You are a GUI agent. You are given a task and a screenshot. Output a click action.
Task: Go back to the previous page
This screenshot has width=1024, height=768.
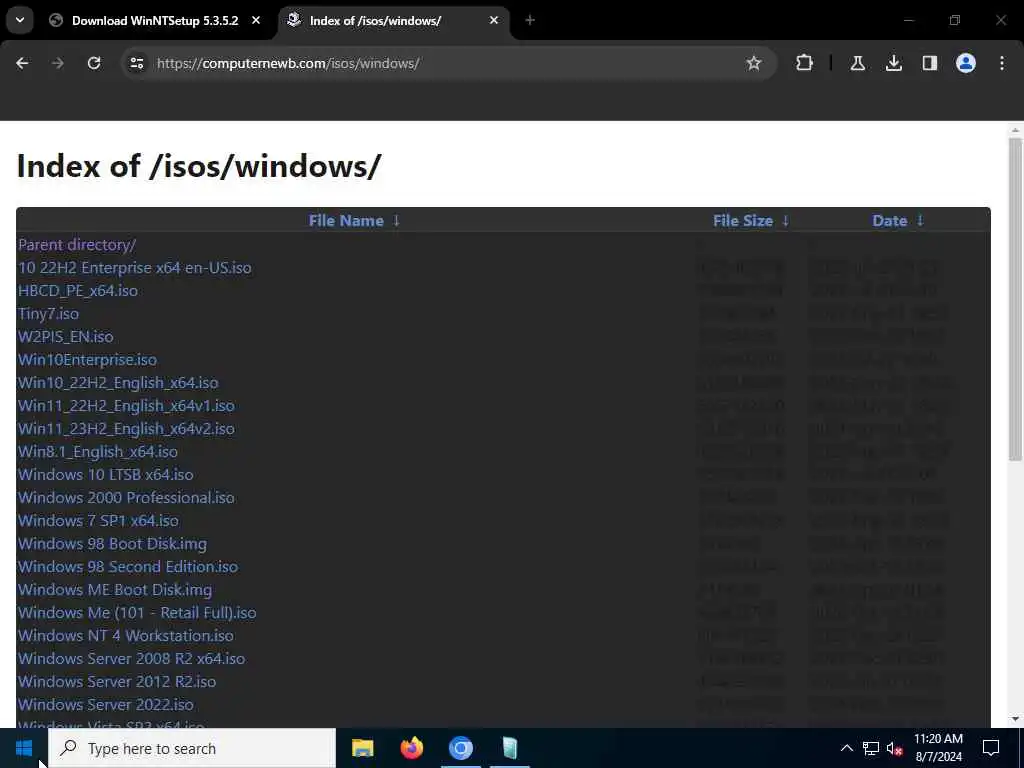tap(22, 63)
